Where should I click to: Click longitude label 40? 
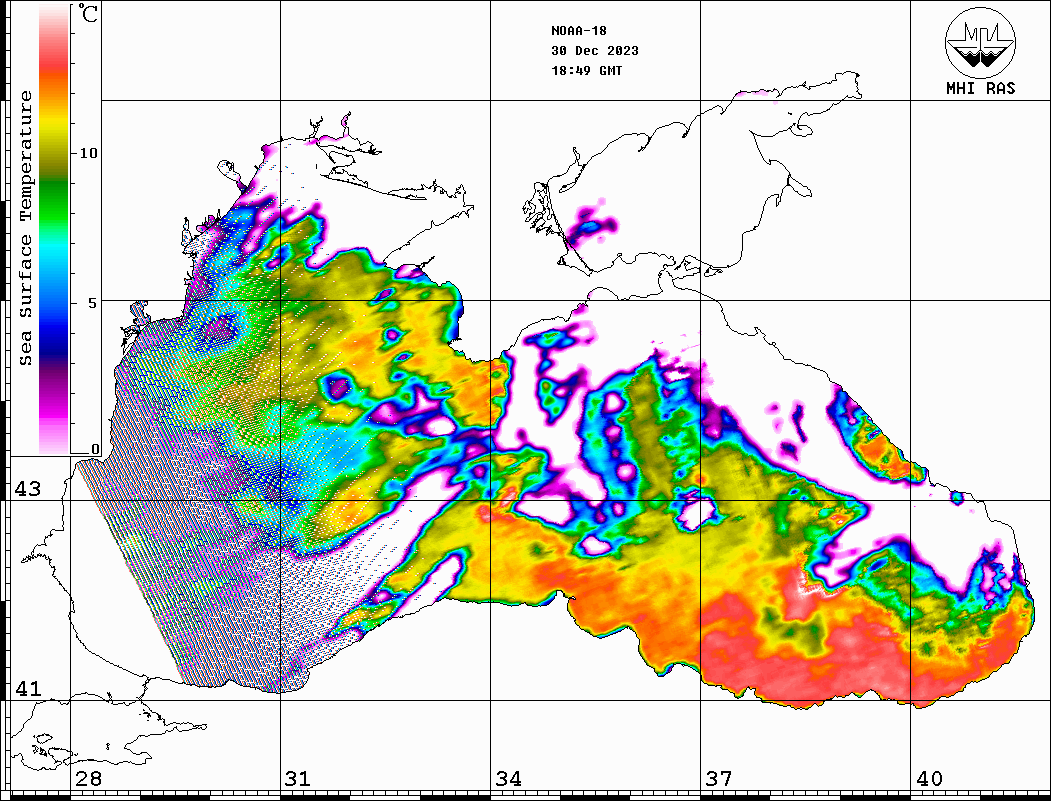[x=929, y=778]
